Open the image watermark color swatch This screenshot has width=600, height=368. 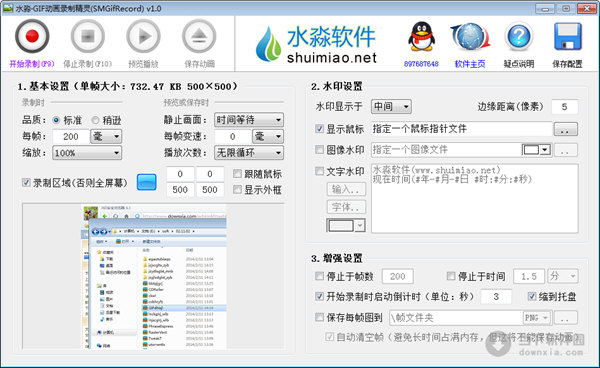(536, 150)
